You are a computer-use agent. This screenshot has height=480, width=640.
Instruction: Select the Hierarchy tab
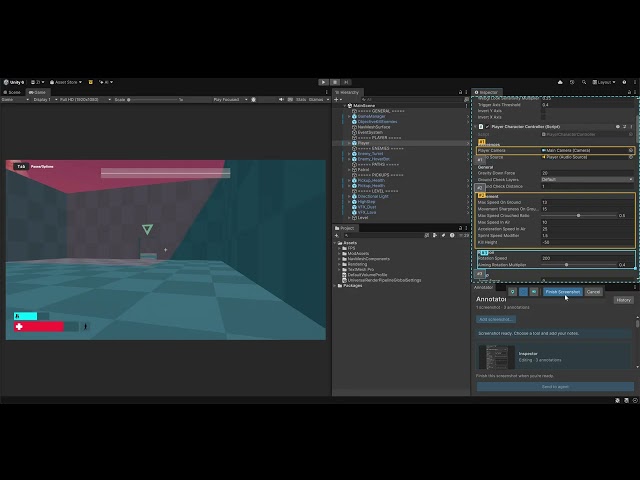[x=347, y=92]
